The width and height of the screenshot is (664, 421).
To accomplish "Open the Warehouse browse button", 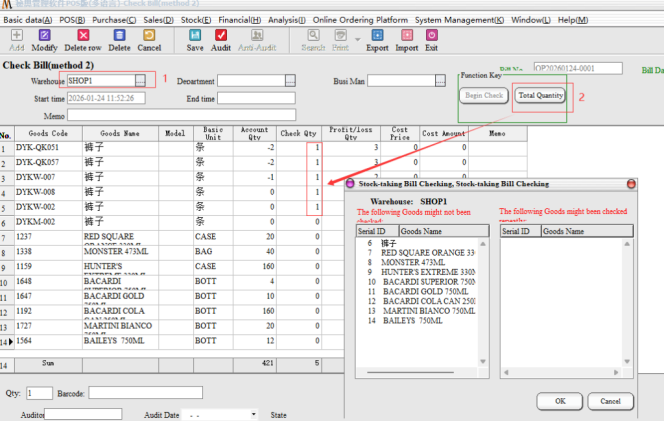I will point(141,81).
